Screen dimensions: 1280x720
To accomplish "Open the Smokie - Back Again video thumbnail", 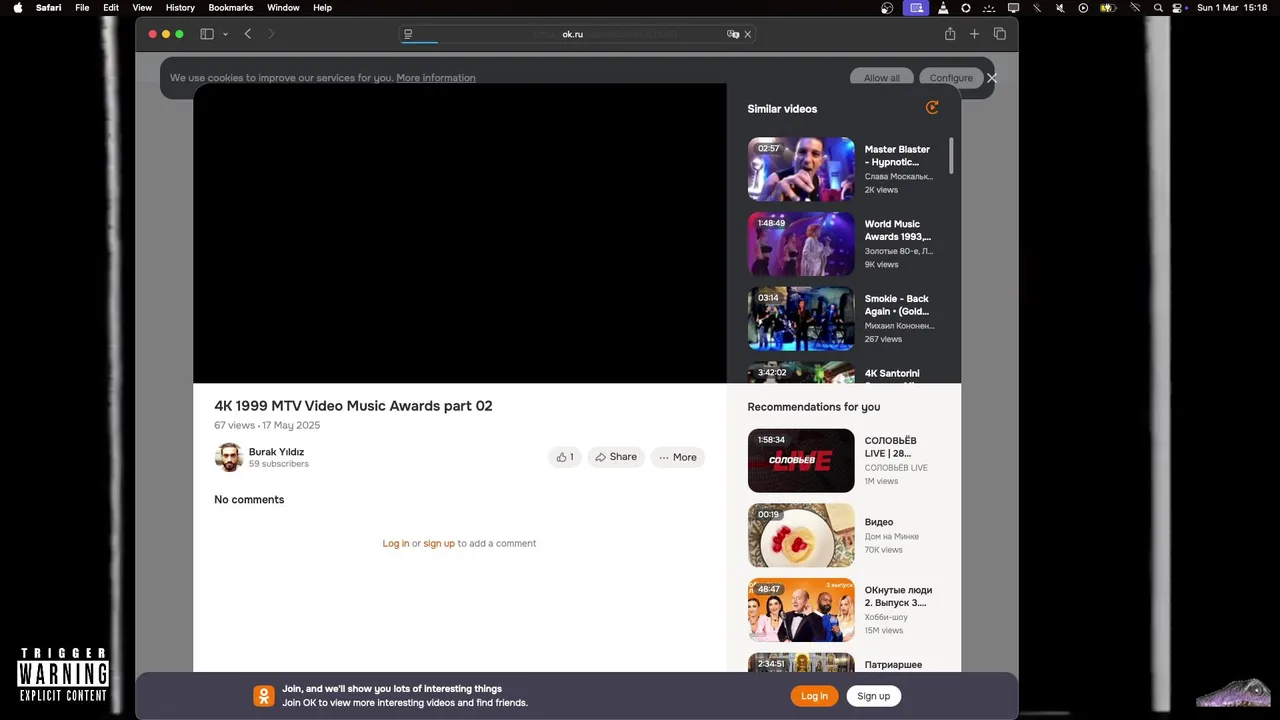I will [x=801, y=319].
